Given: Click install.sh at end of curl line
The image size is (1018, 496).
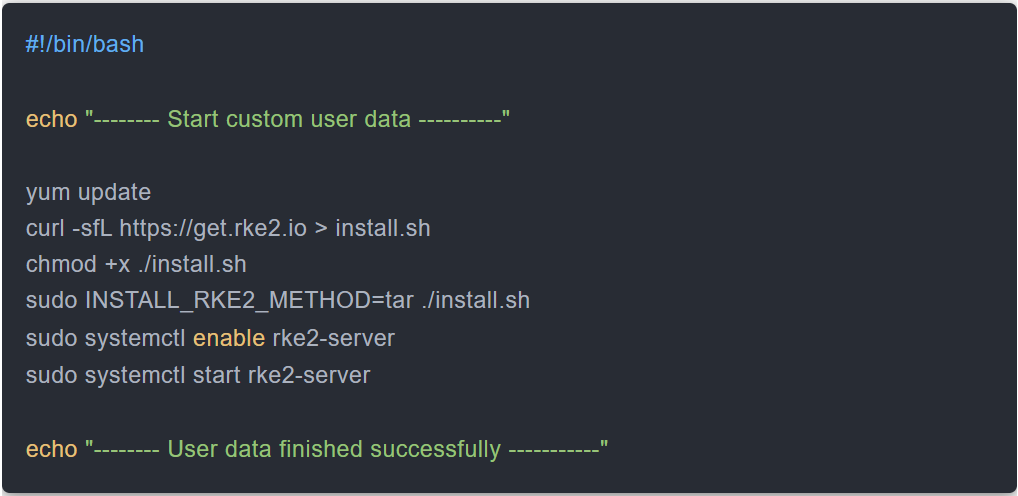Looking at the screenshot, I should point(383,228).
